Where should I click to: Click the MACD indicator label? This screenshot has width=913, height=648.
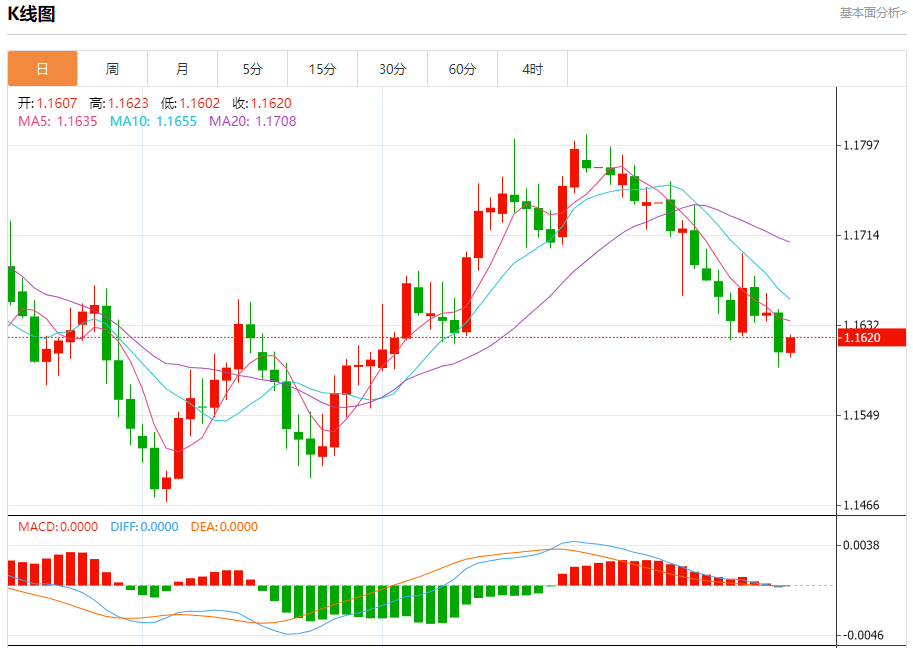coord(58,526)
